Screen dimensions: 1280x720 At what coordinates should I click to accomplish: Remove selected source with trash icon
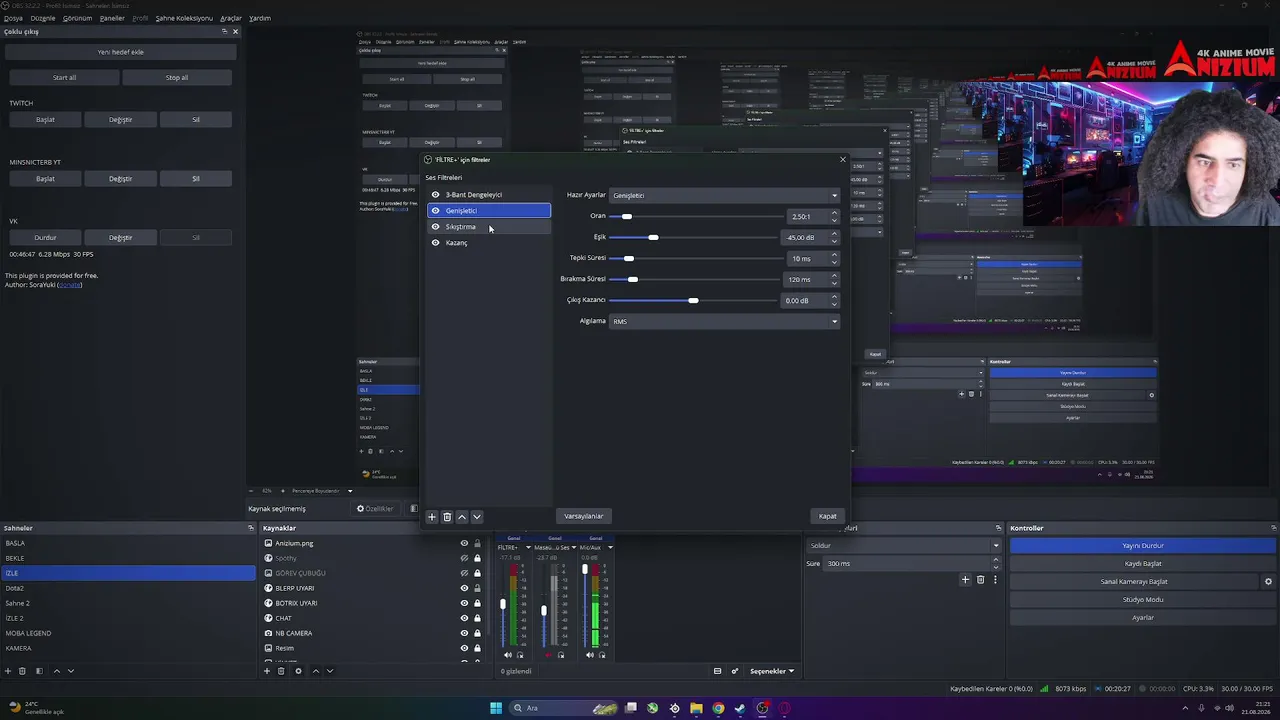coord(281,671)
